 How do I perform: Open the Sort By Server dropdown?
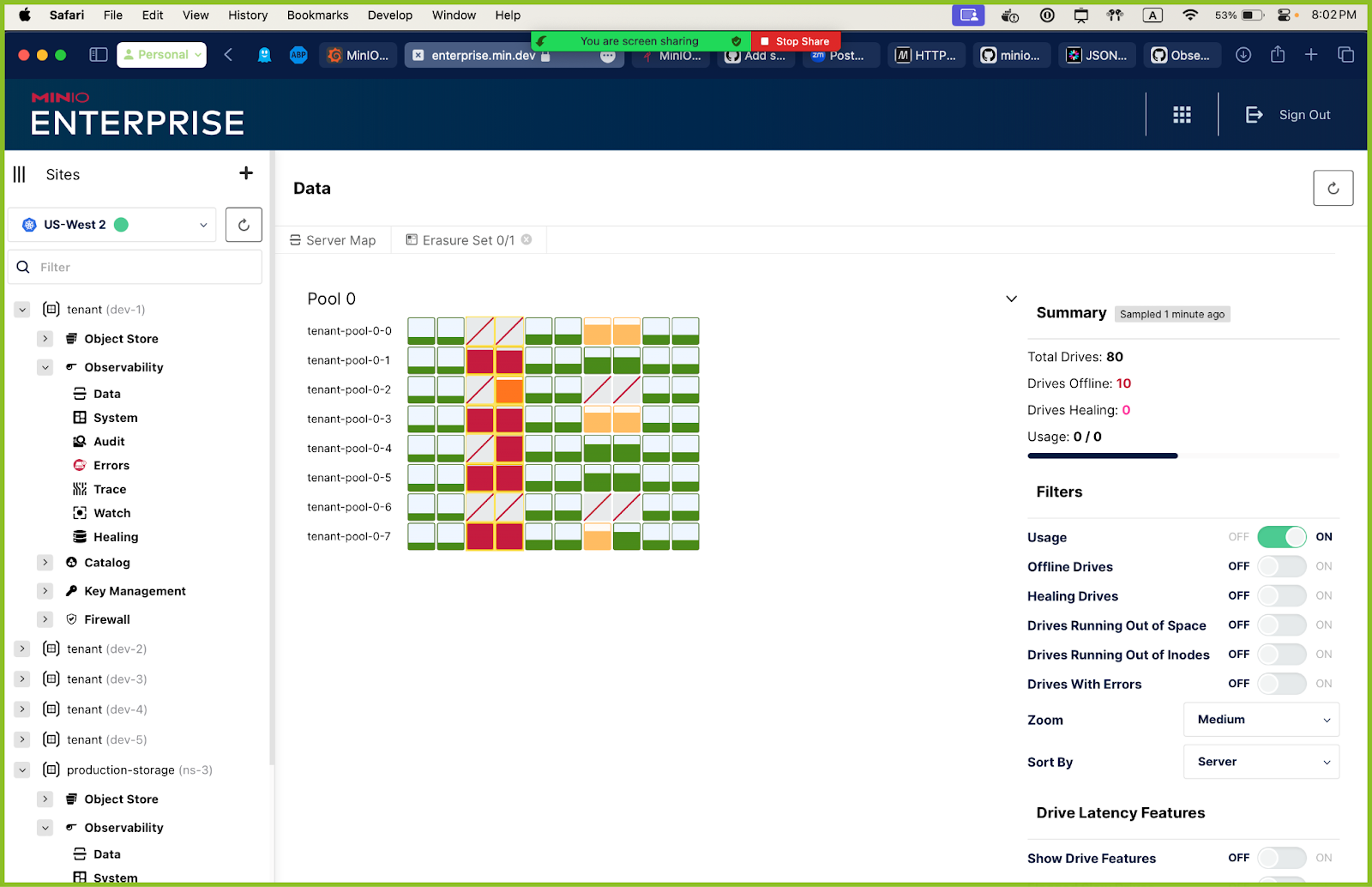(x=1261, y=762)
